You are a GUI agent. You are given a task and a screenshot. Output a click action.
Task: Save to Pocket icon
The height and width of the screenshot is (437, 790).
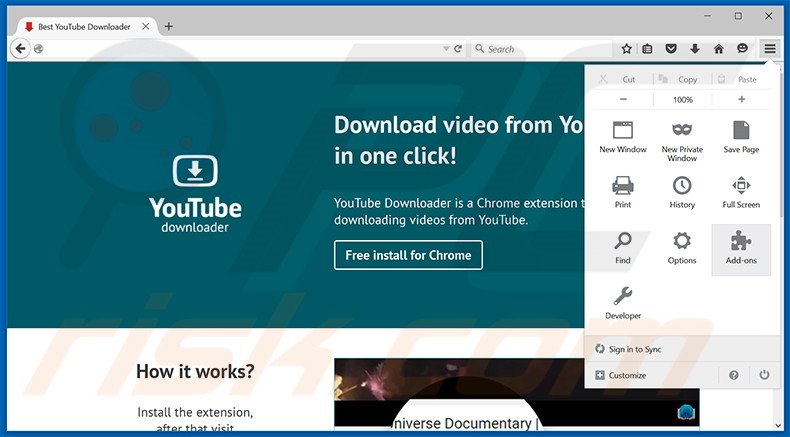pos(671,49)
